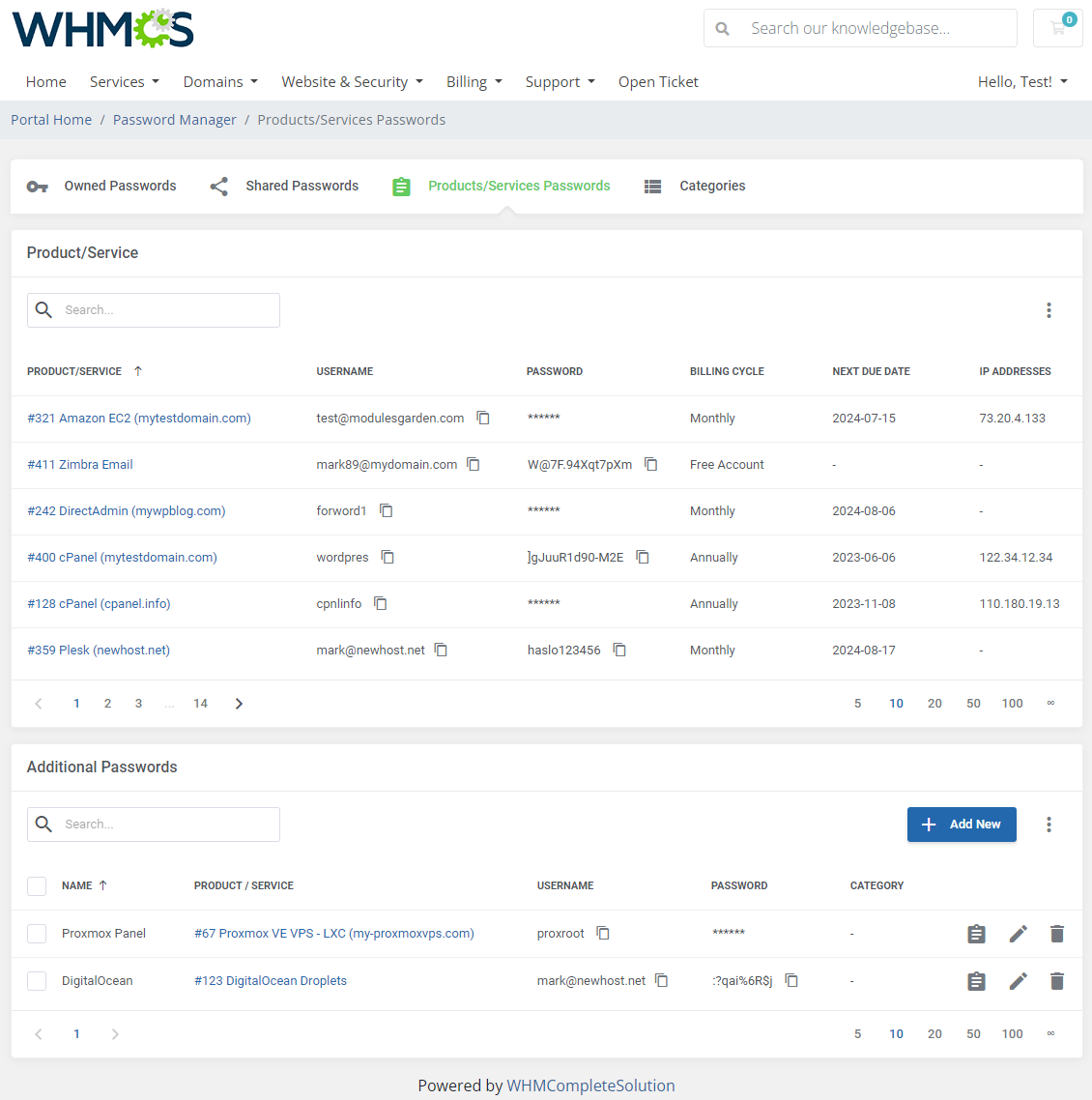The height and width of the screenshot is (1100, 1092).
Task: Copy cPanel password ]gJuuR1d90-M2E
Action: [x=643, y=557]
